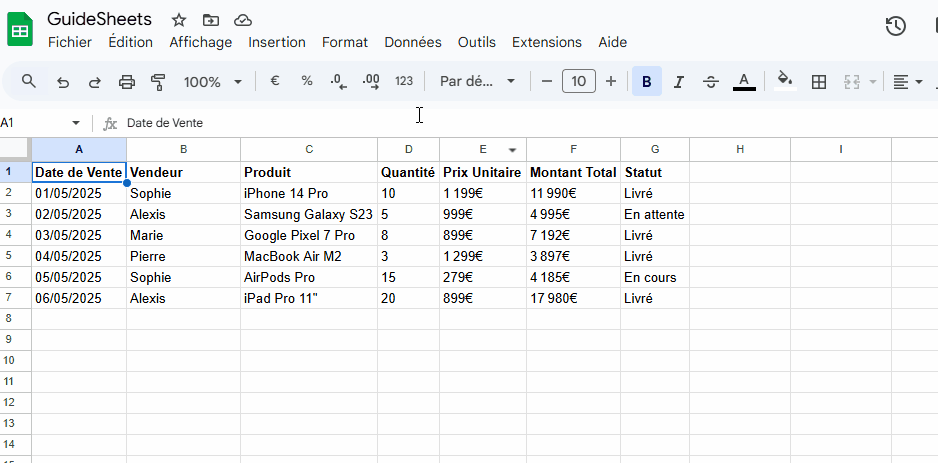Select date cell 05/05/2025
This screenshot has width=938, height=463.
click(x=79, y=277)
